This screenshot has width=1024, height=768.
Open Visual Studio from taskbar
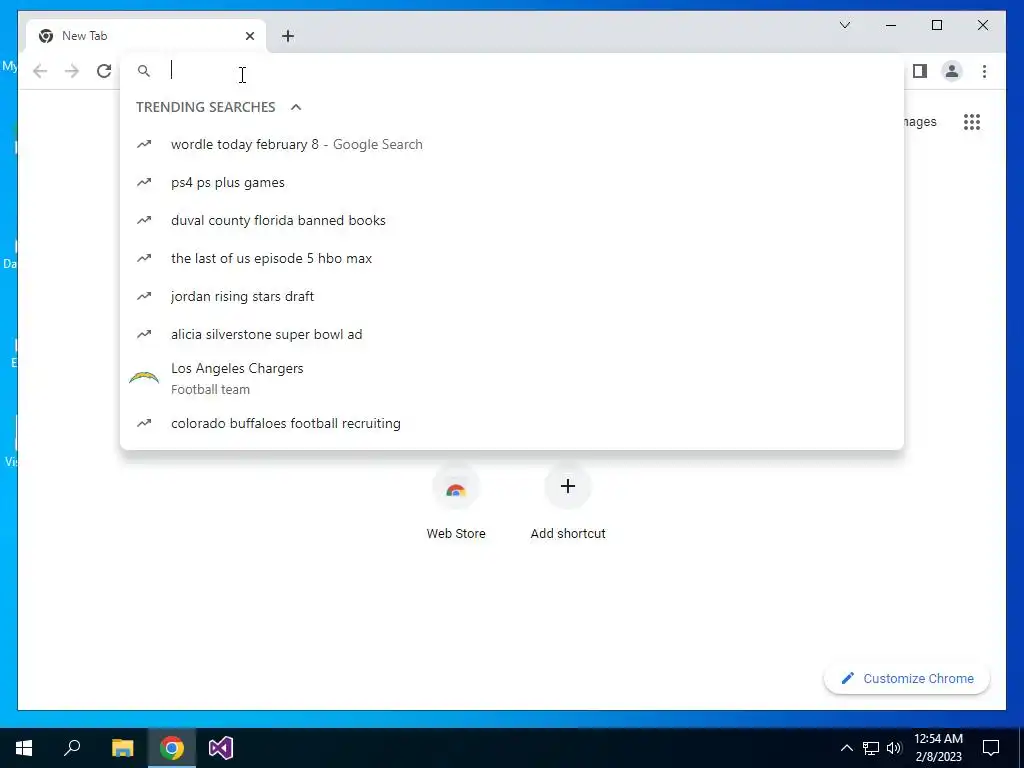click(x=221, y=748)
